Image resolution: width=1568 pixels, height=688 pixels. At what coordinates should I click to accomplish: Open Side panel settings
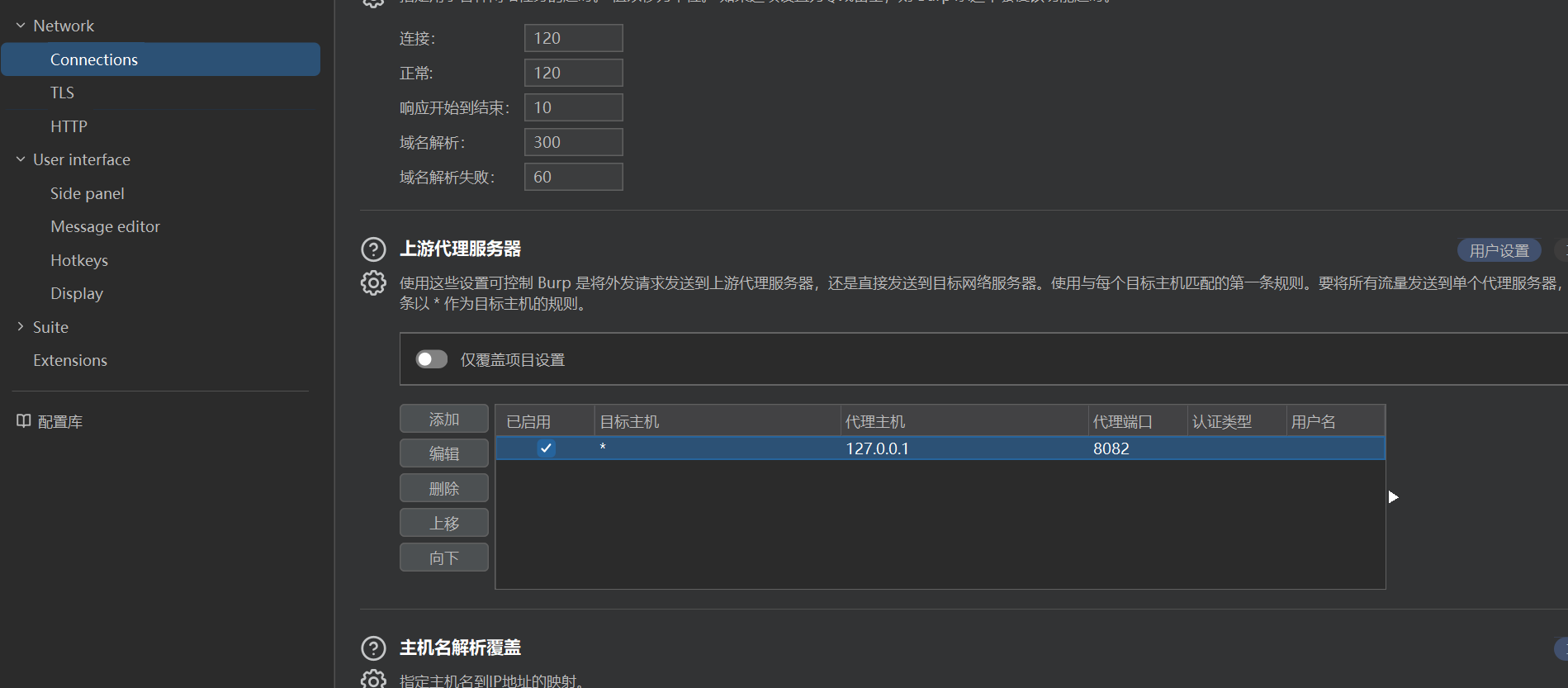87,193
